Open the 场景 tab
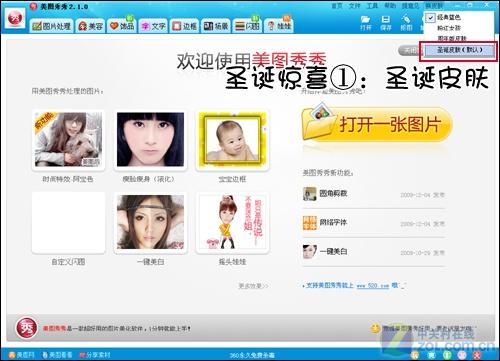This screenshot has height=361, width=500. [x=216, y=26]
